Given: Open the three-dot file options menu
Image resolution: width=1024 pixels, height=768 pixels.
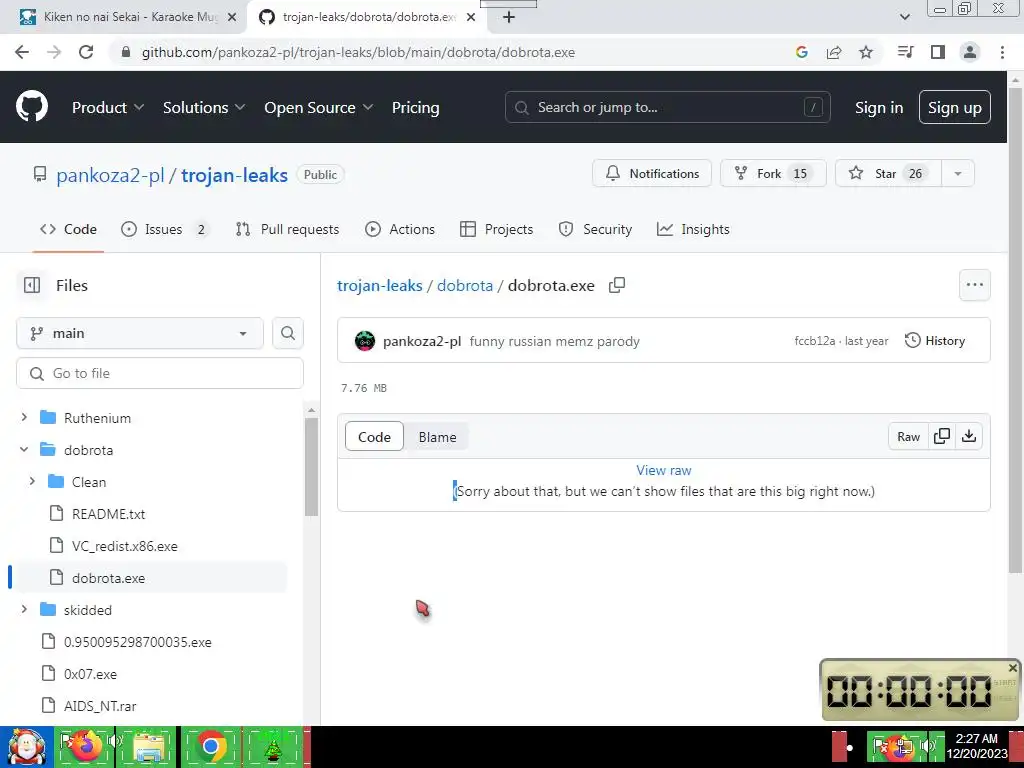Looking at the screenshot, I should point(974,285).
